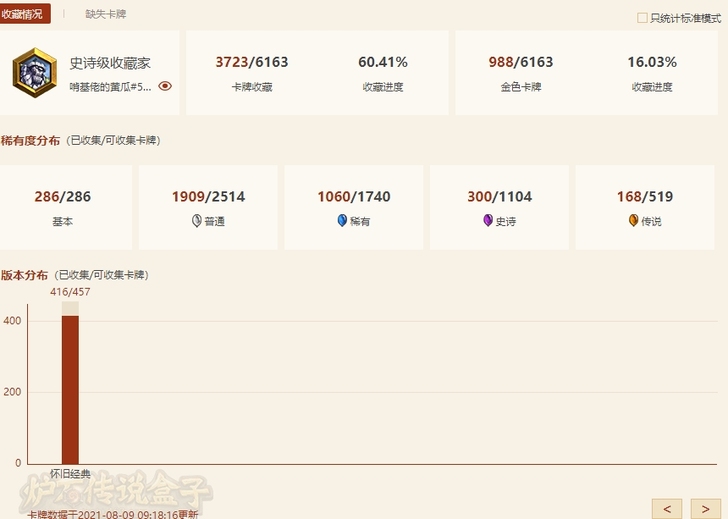Click the 16.03% golden progress value
This screenshot has height=519, width=728.
click(x=652, y=62)
